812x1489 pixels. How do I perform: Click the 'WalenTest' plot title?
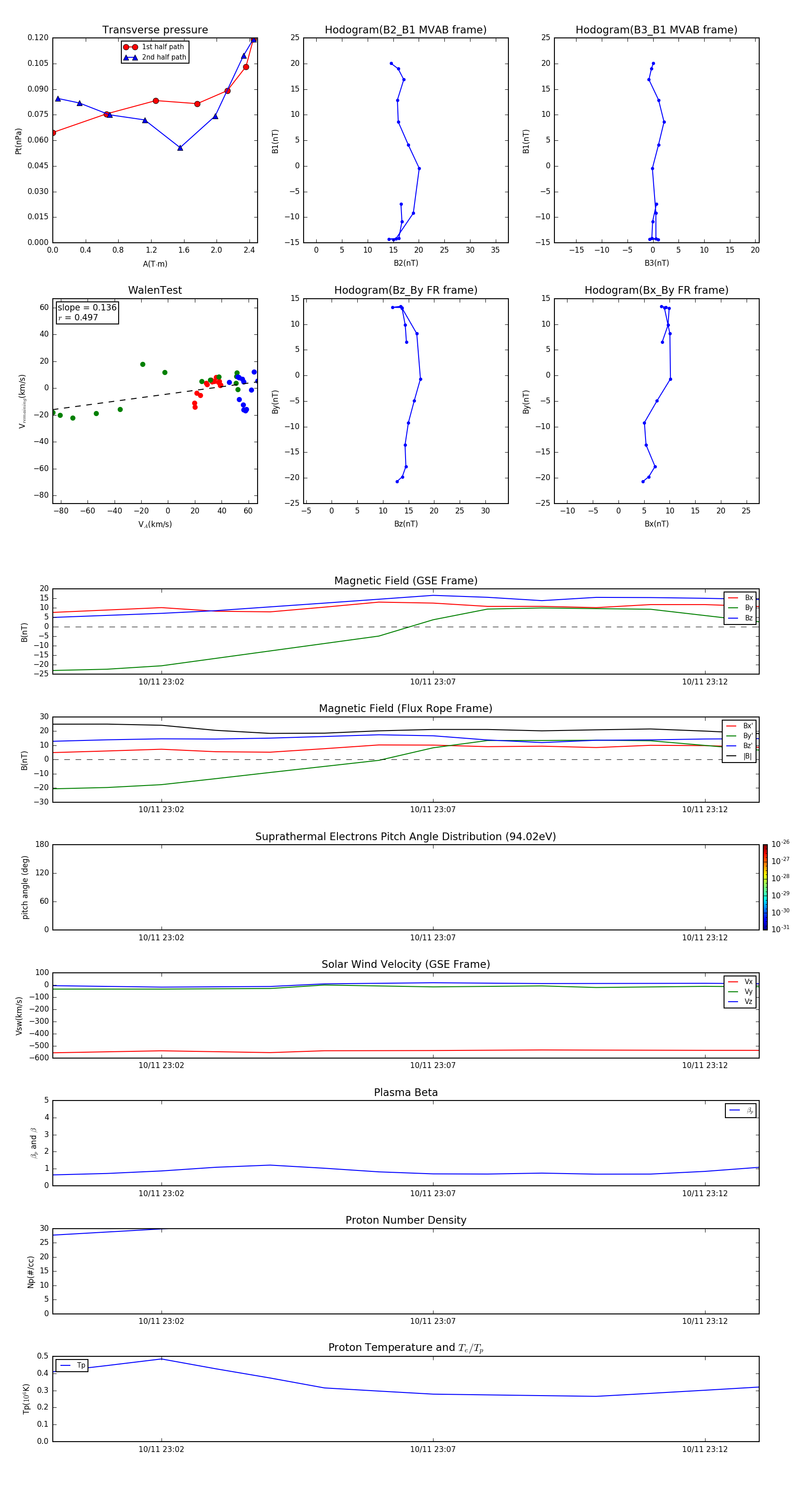[155, 290]
